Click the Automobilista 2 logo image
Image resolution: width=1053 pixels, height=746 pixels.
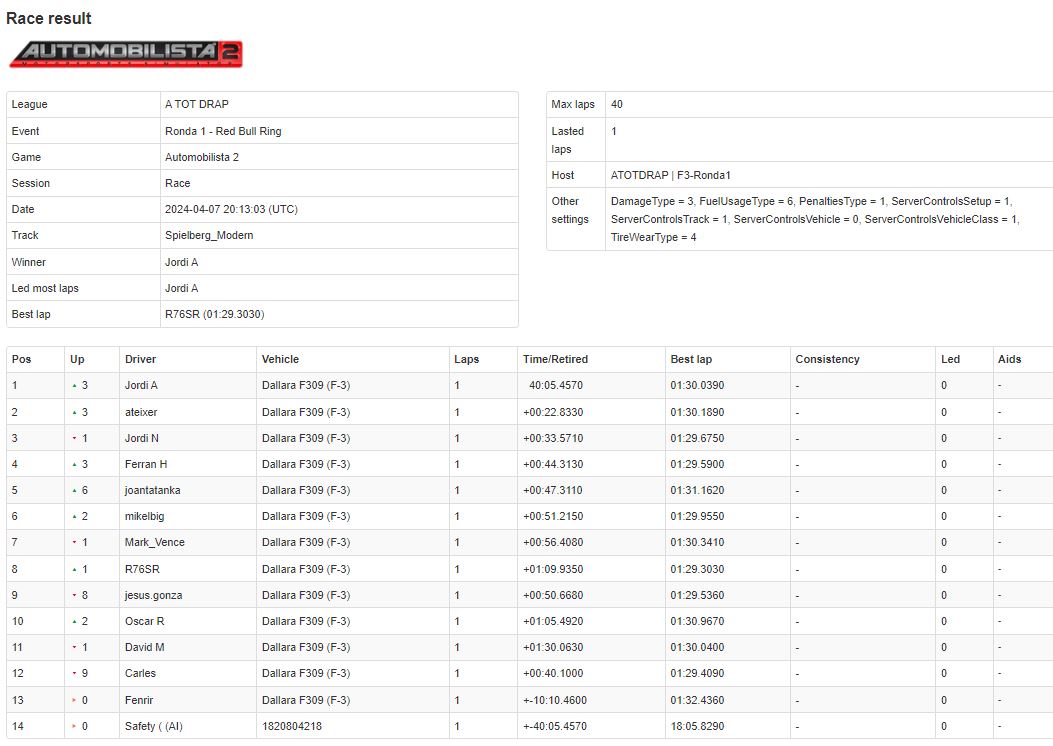tap(126, 54)
